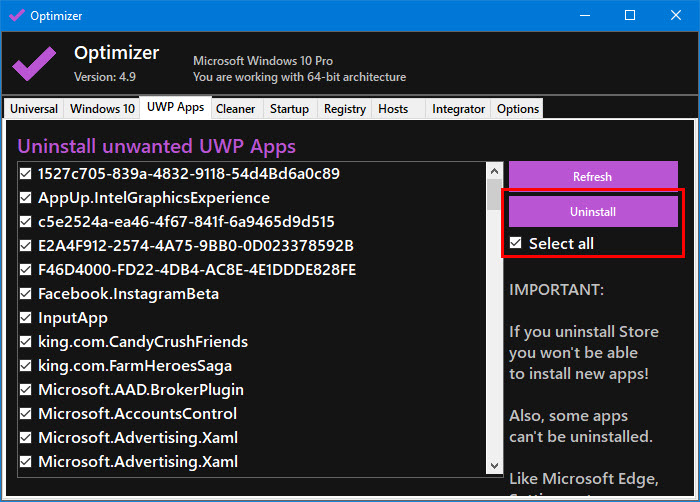Deselect the InputApp checkbox
Image resolution: width=700 pixels, height=502 pixels.
tap(26, 318)
